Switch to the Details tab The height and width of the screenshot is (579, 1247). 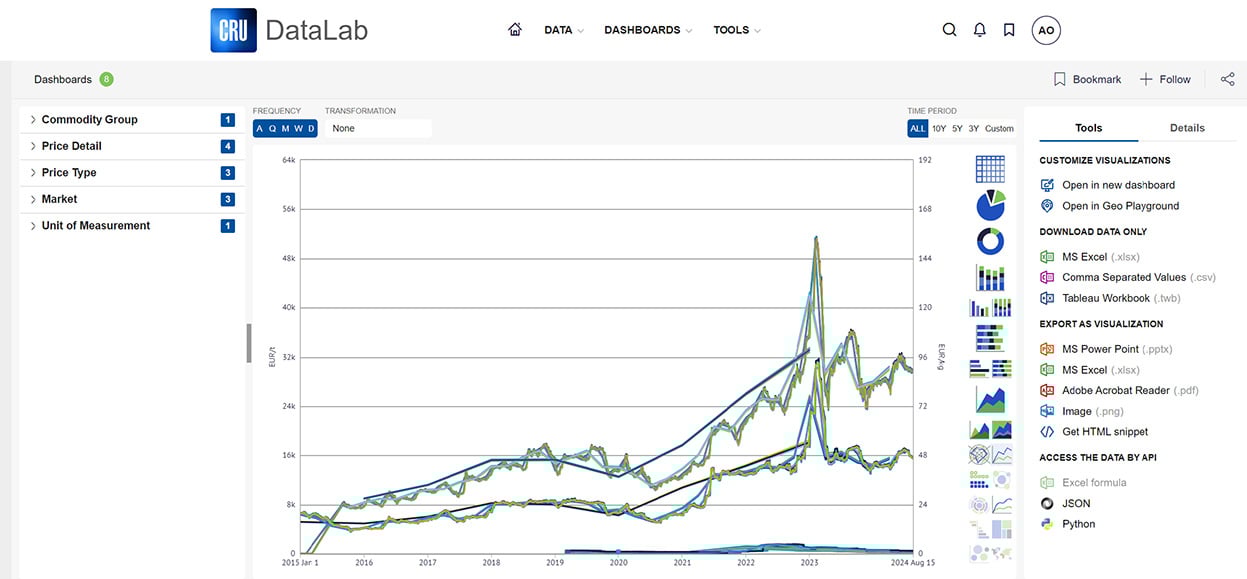click(x=1187, y=128)
